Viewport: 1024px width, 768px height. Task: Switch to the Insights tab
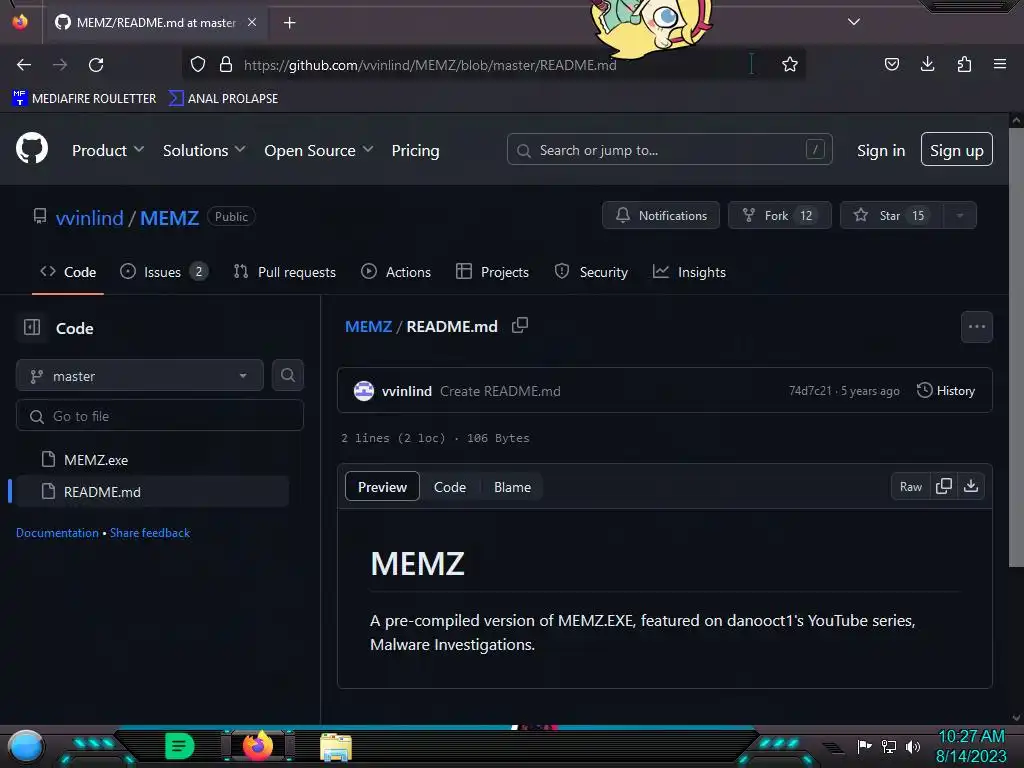(689, 272)
